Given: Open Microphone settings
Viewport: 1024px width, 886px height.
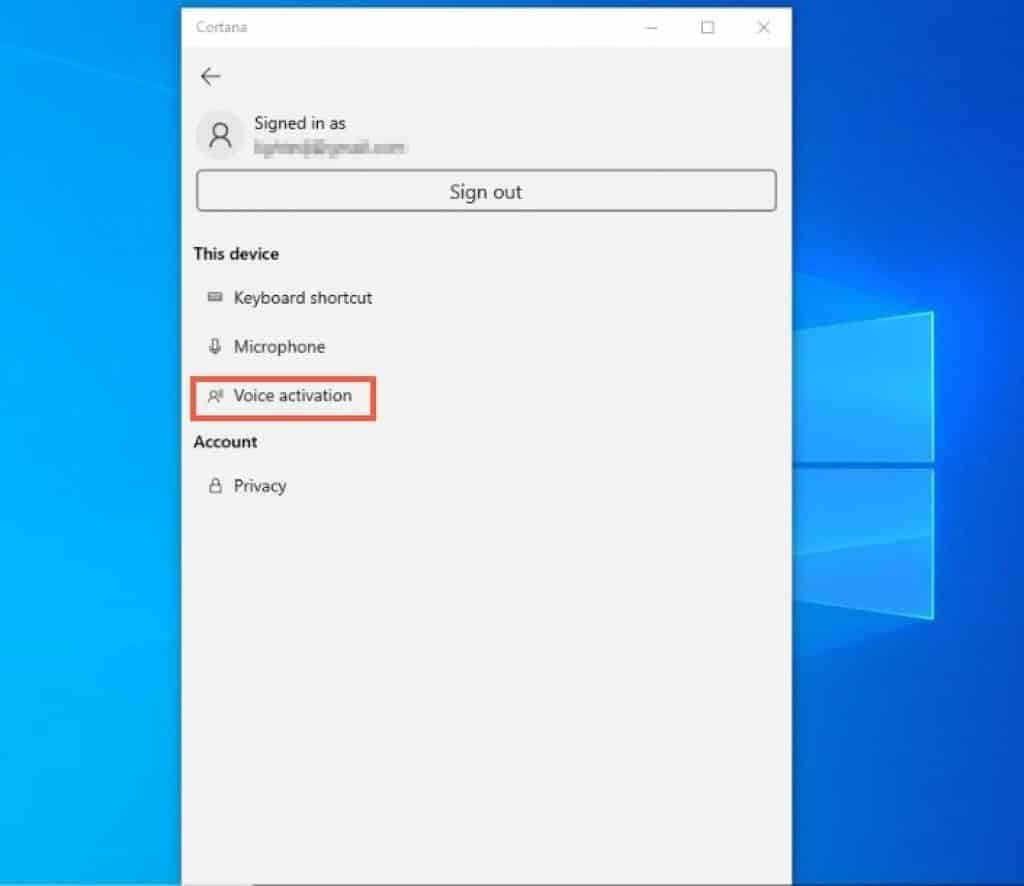Looking at the screenshot, I should click(x=280, y=347).
